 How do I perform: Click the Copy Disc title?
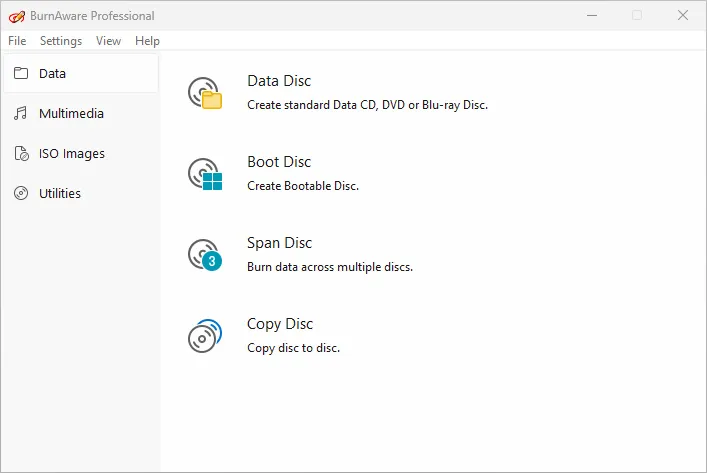(x=280, y=324)
